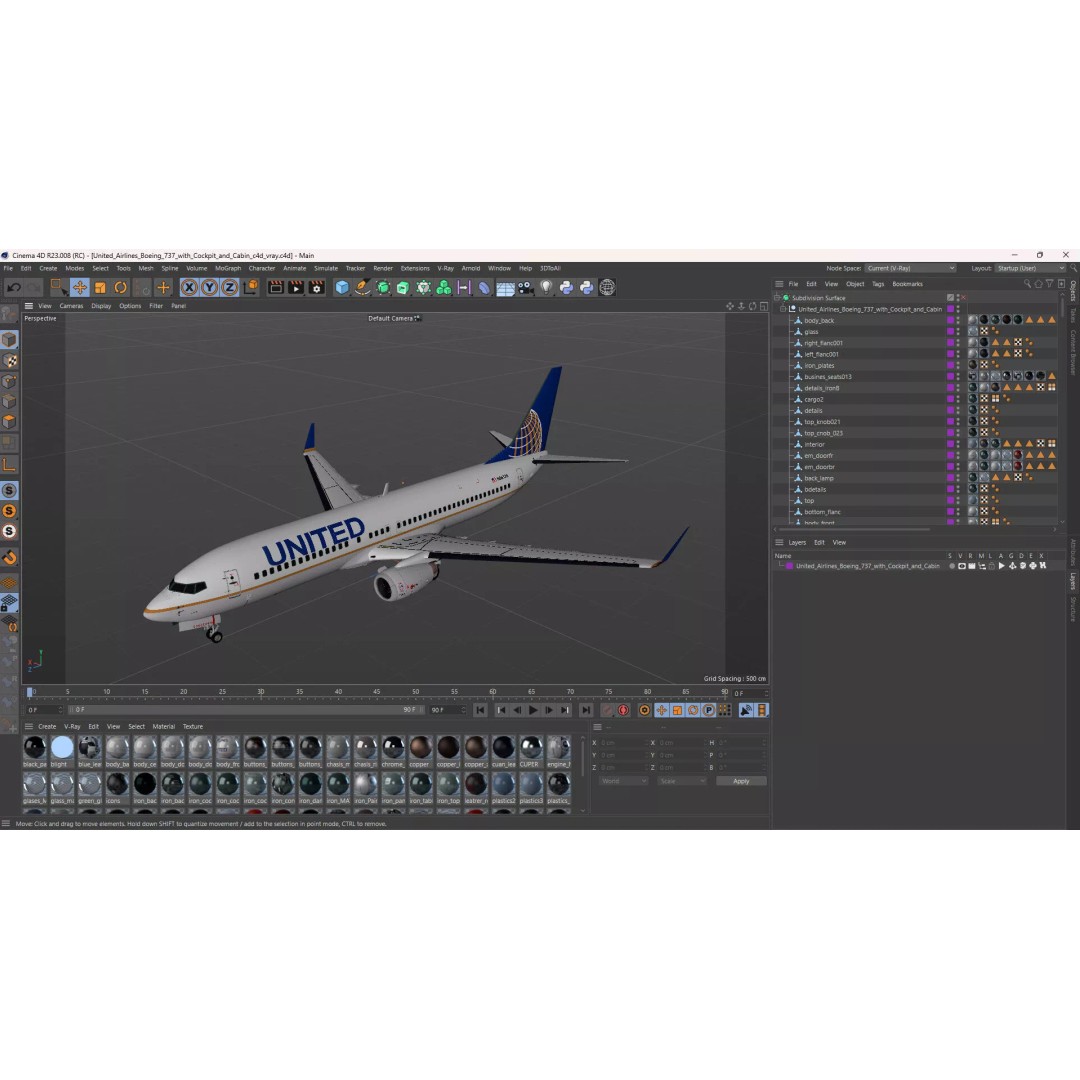The width and height of the screenshot is (1080, 1080).
Task: Activate the Scale tool in top toolbar
Action: pos(101,287)
